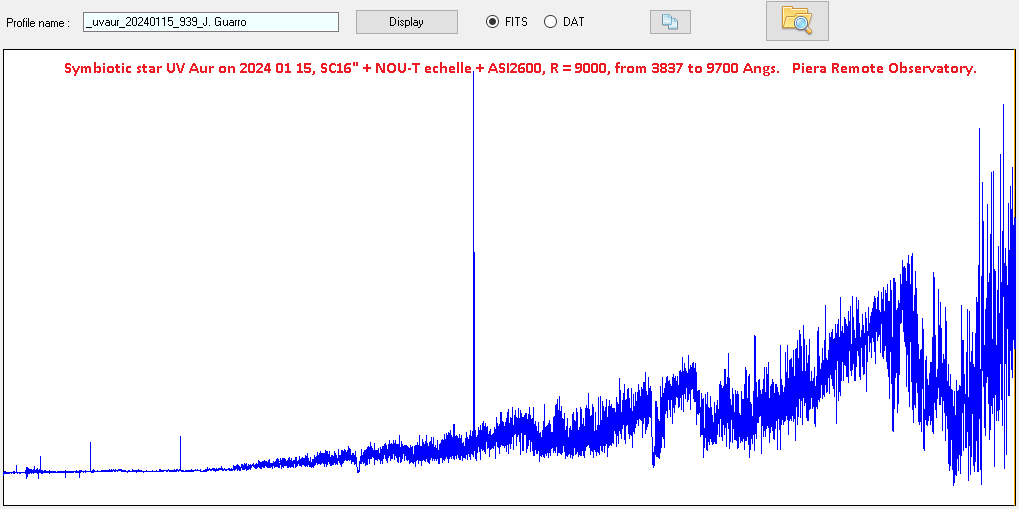1019x509 pixels.
Task: Click the 'Profile name :' label
Action: (38, 23)
